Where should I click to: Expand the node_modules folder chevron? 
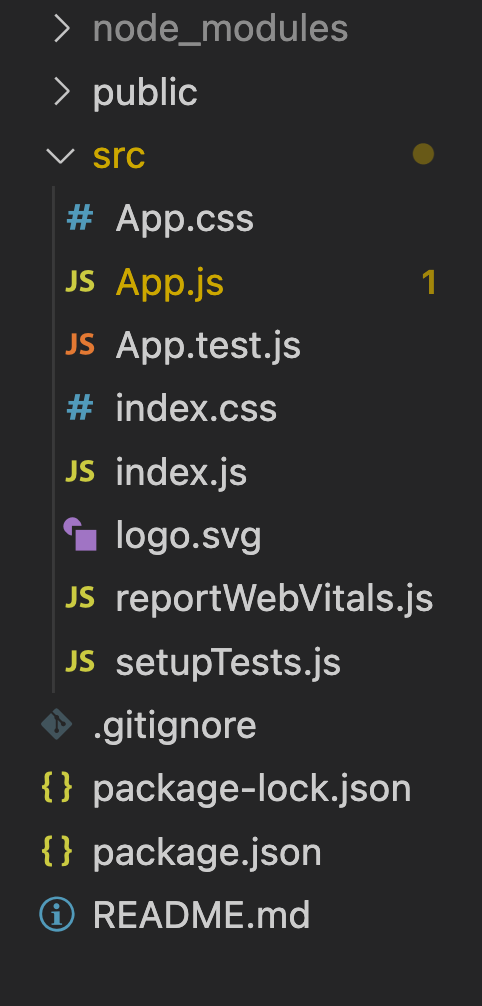[62, 29]
